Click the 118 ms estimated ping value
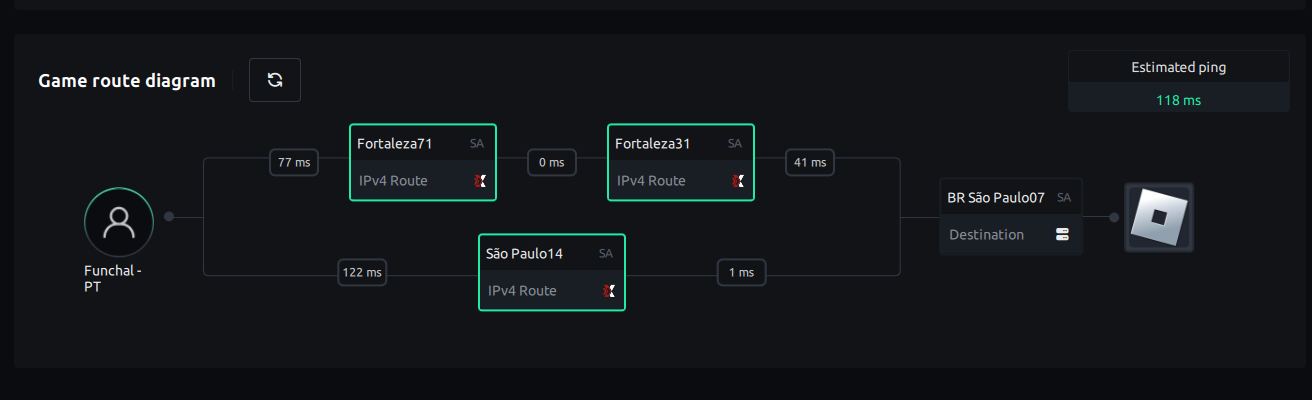This screenshot has width=1312, height=400. coord(1178,100)
